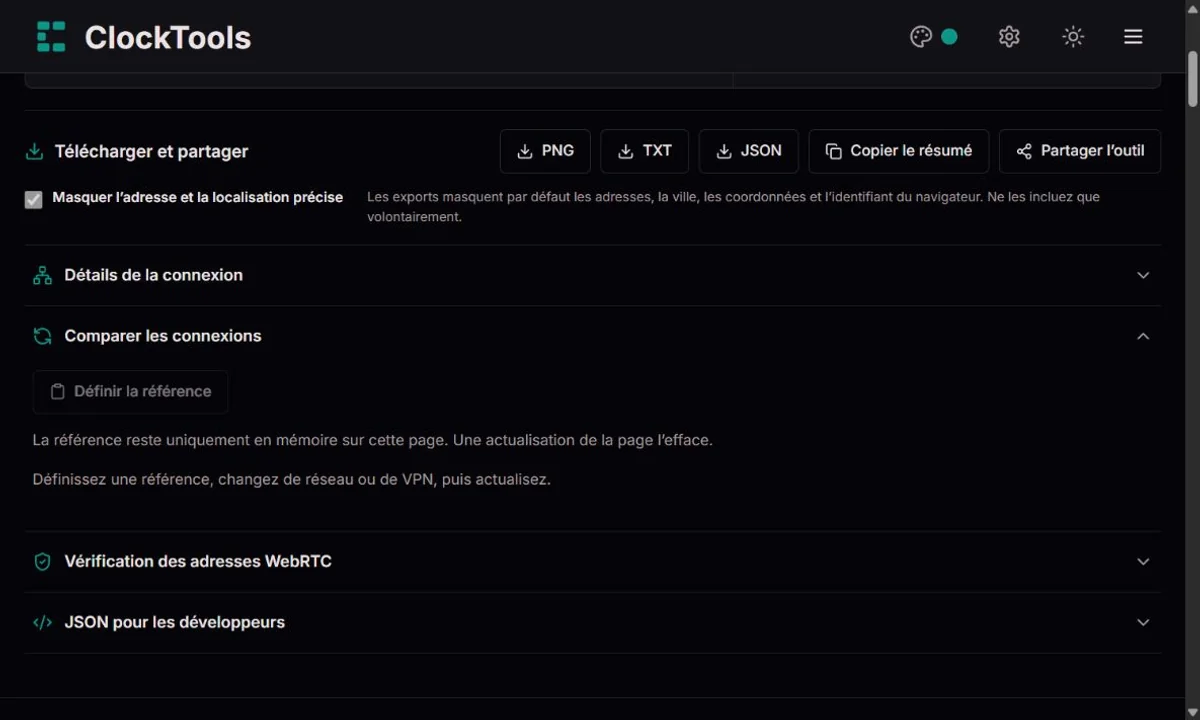Click the ClockTools site title
This screenshot has height=720, width=1200.
click(x=168, y=37)
